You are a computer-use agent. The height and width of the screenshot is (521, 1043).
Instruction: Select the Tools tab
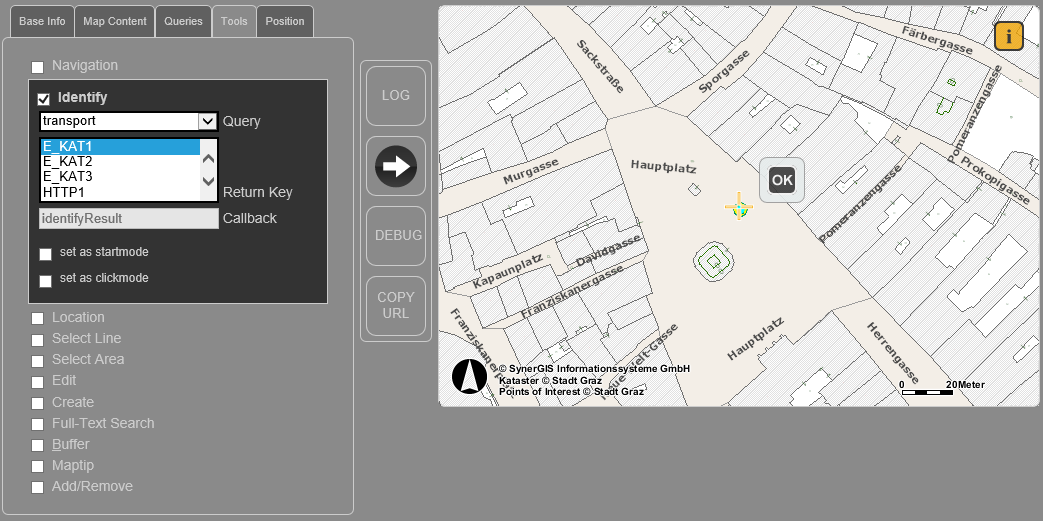coord(233,21)
